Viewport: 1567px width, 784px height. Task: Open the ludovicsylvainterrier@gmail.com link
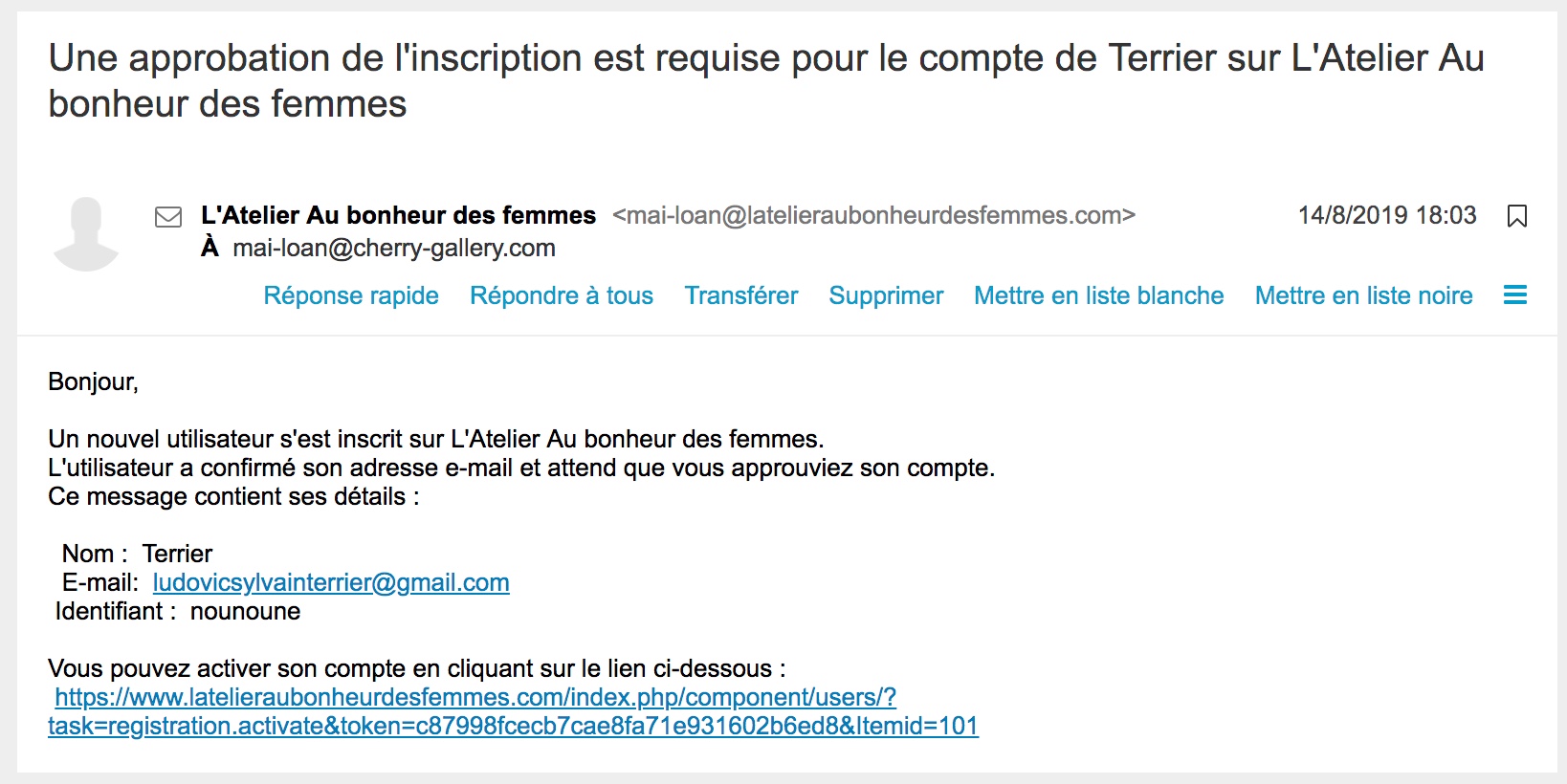331,583
